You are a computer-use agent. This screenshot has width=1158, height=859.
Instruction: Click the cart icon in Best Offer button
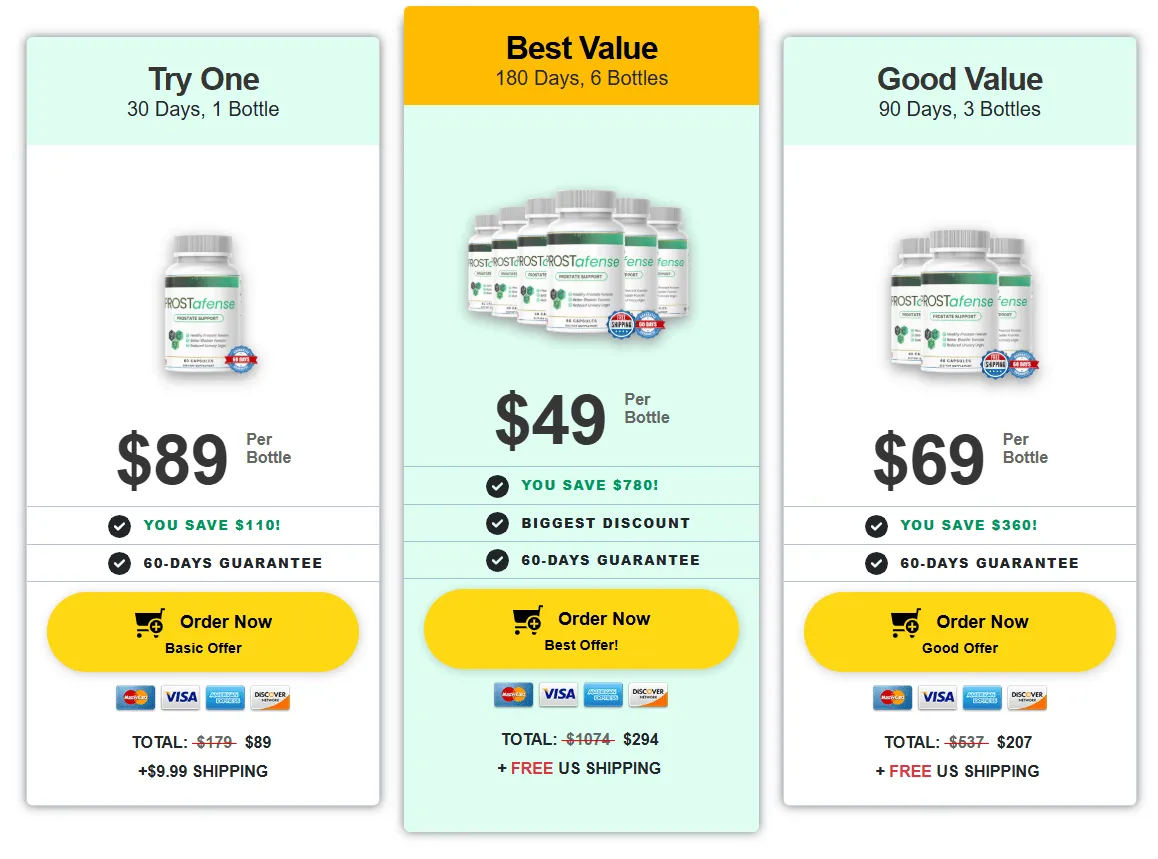pyautogui.click(x=528, y=620)
